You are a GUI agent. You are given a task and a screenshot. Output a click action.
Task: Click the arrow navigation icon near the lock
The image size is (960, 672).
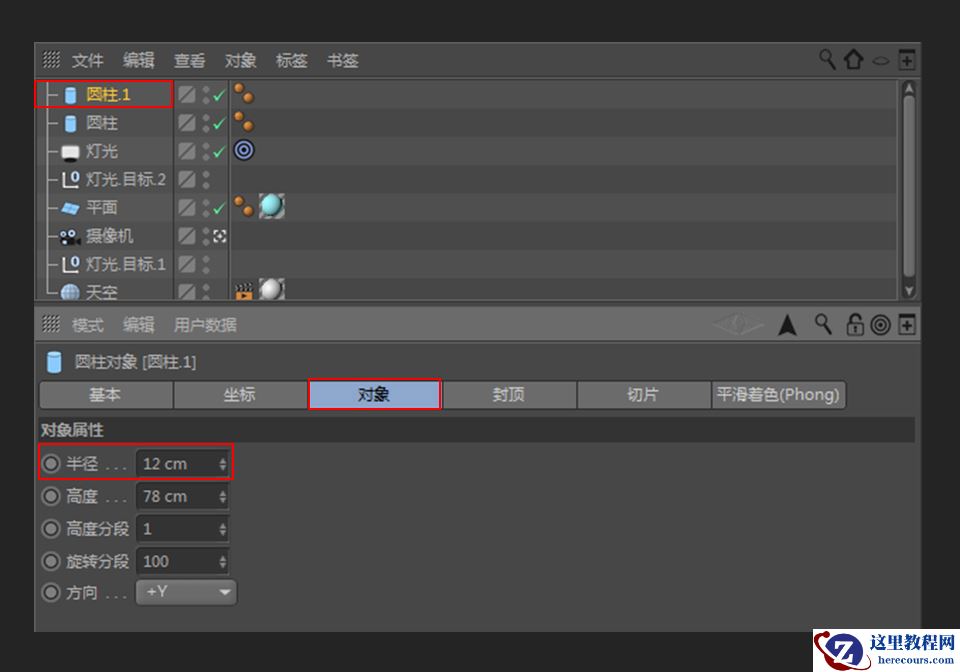788,325
